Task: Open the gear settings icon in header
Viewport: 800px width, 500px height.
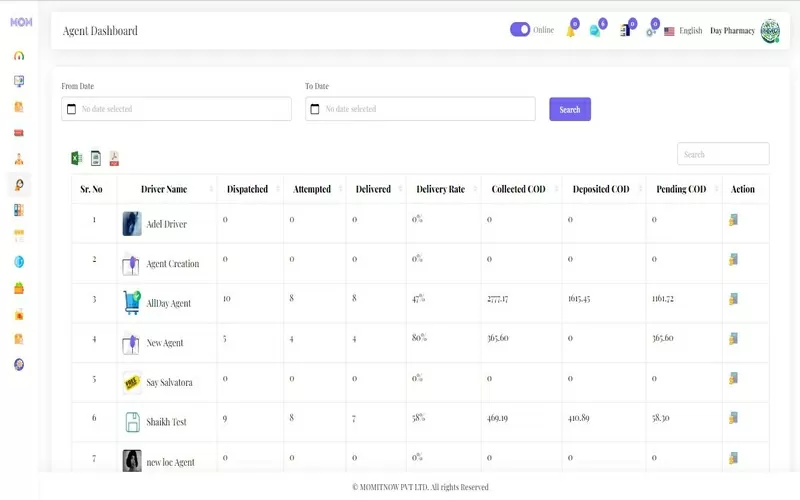Action: [652, 30]
